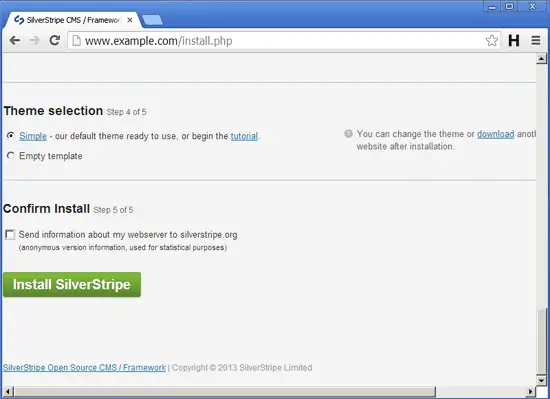The width and height of the screenshot is (550, 399).
Task: Open a new tab
Action: pos(153,20)
